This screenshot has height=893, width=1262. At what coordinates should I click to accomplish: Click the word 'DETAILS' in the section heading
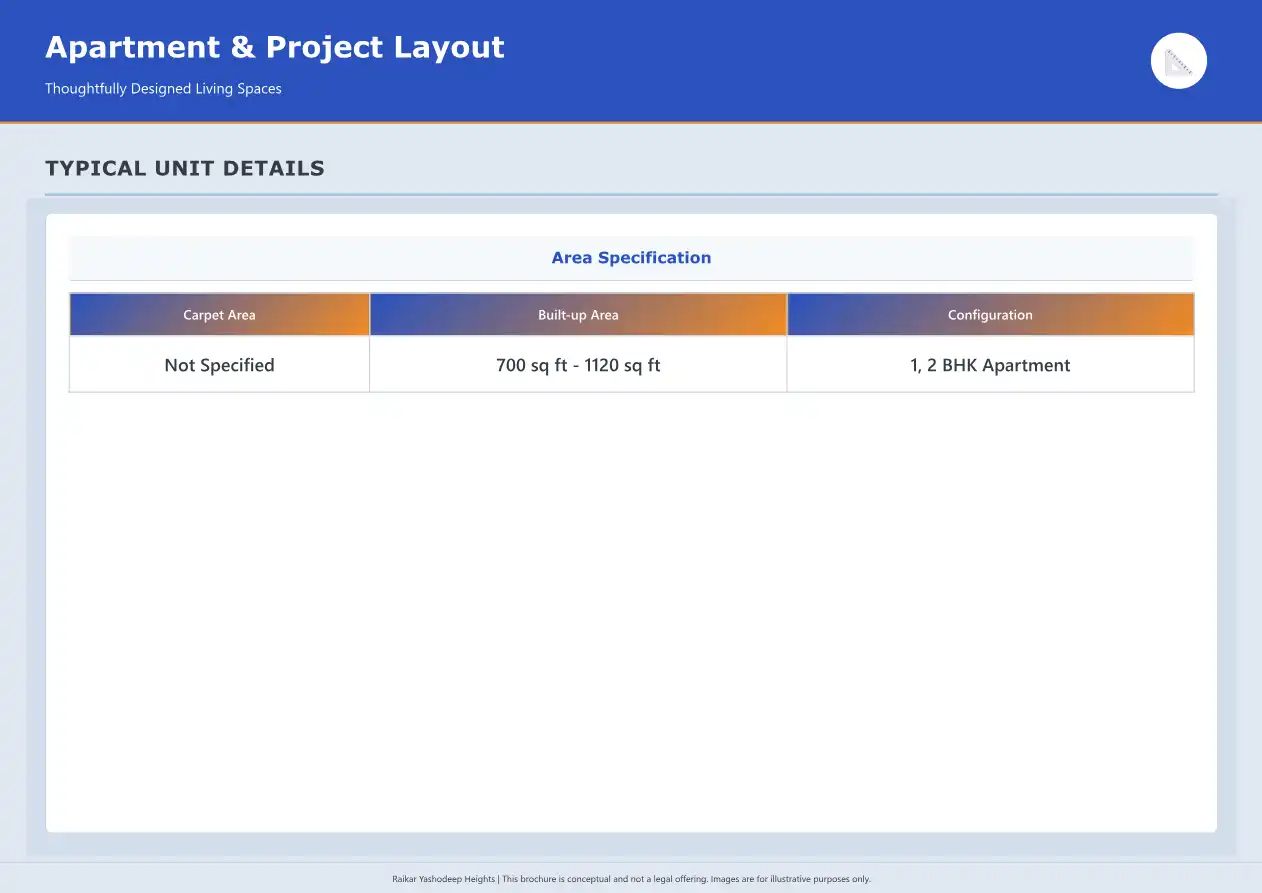[x=274, y=168]
